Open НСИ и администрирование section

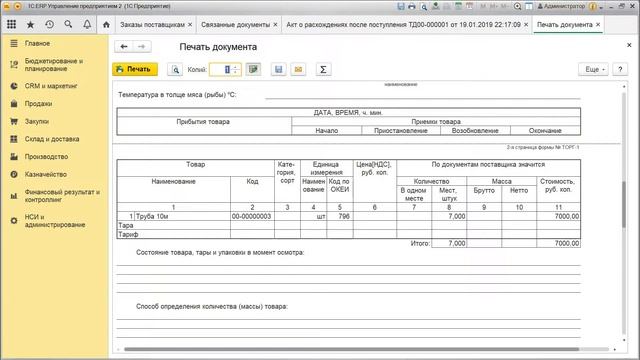coord(54,221)
